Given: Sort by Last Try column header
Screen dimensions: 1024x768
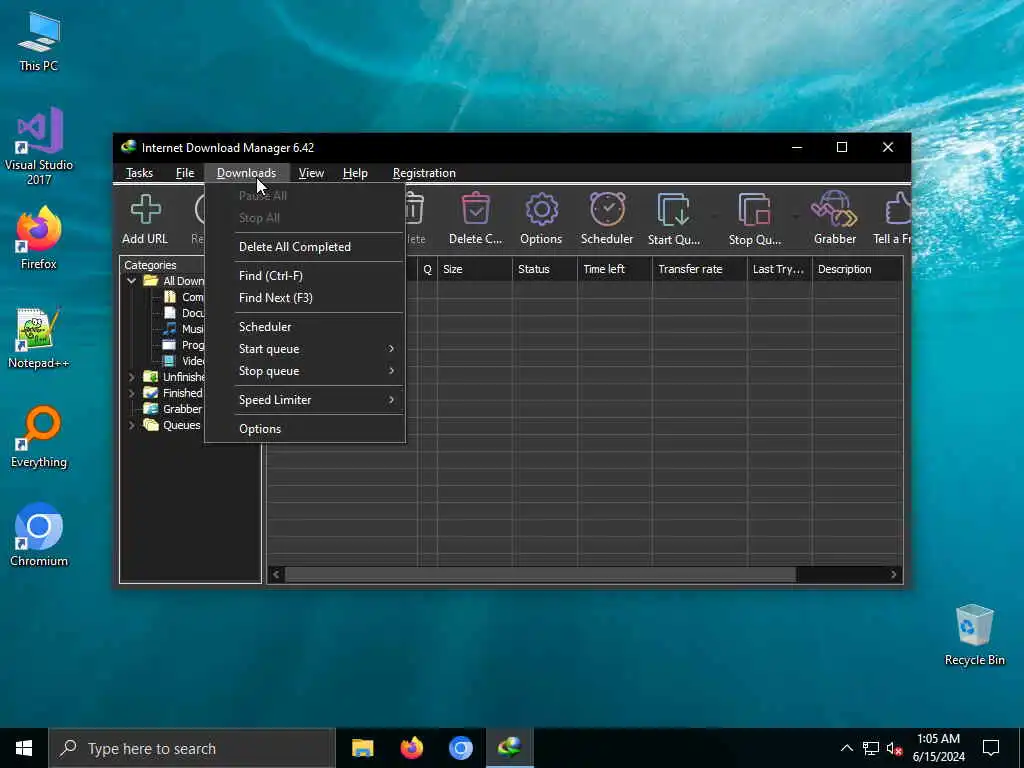Looking at the screenshot, I should pos(779,269).
